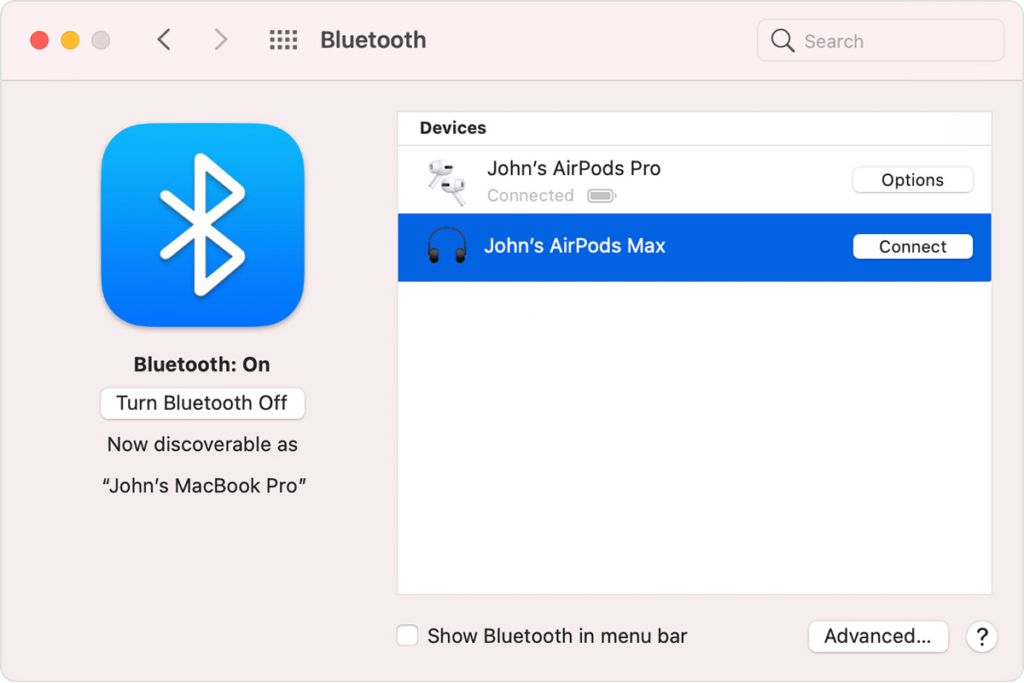Screen dimensions: 1024x683
Task: Click the AirPods Pro battery level icon
Action: point(601,196)
